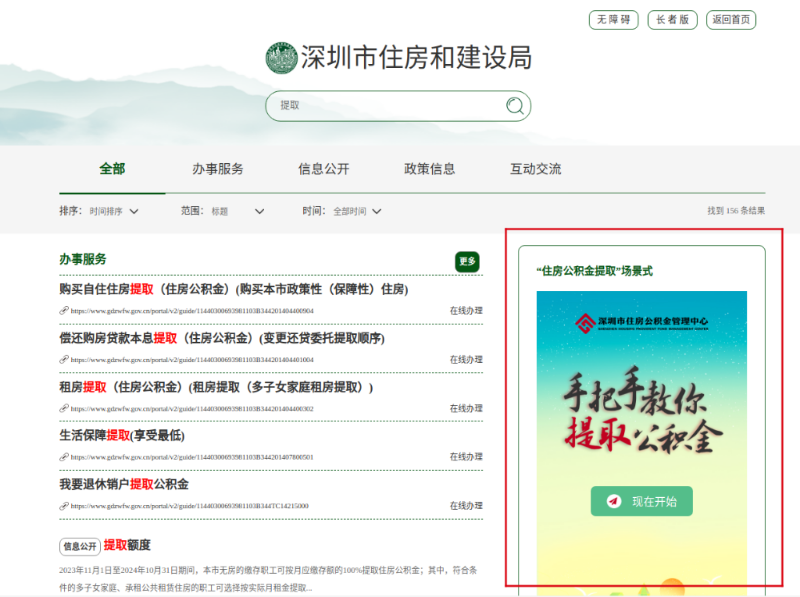Click the 返回首页 button
800x597 pixels.
pos(730,20)
